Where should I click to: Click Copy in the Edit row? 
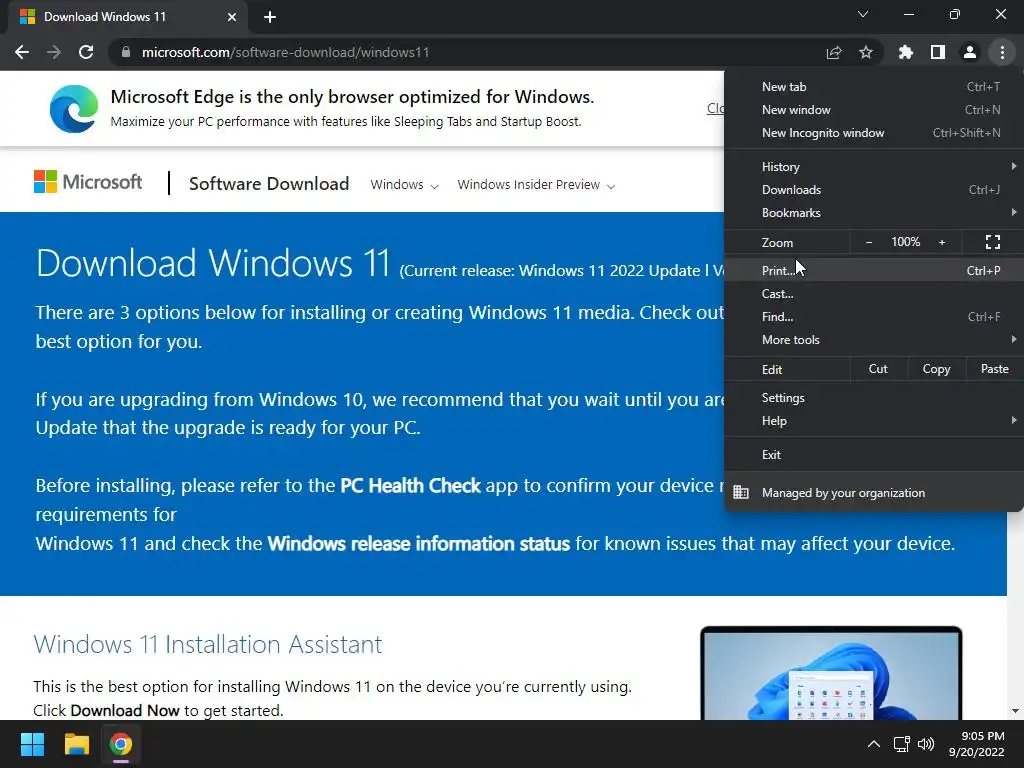(x=936, y=369)
